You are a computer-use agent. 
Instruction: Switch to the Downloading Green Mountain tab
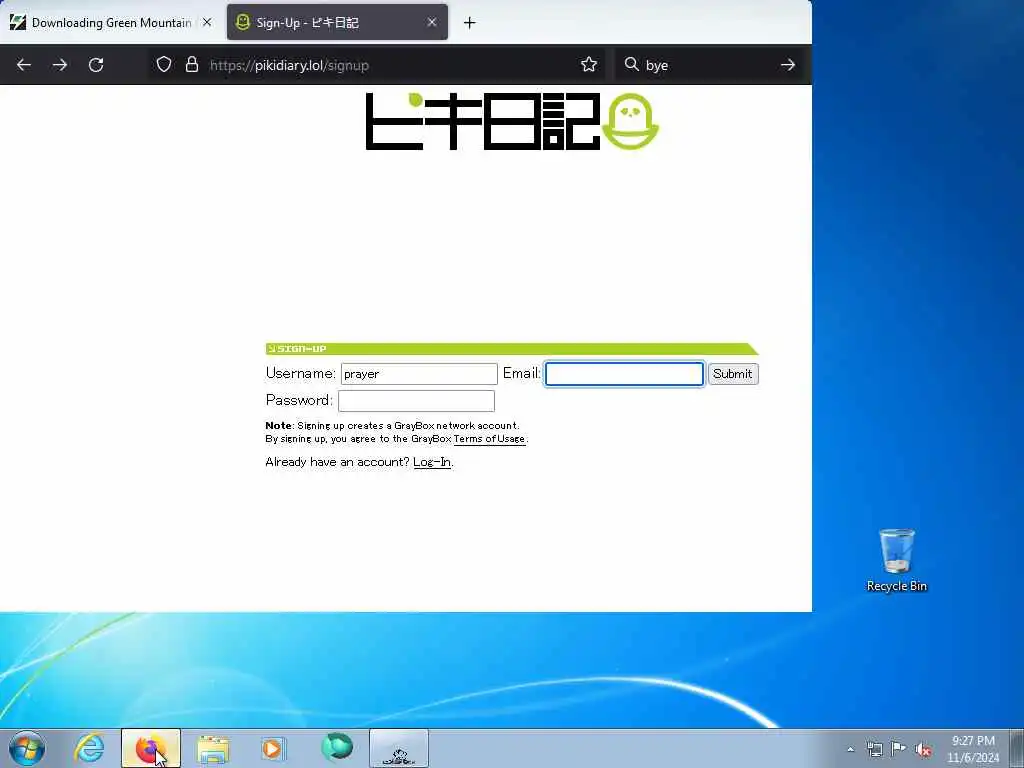tap(111, 22)
